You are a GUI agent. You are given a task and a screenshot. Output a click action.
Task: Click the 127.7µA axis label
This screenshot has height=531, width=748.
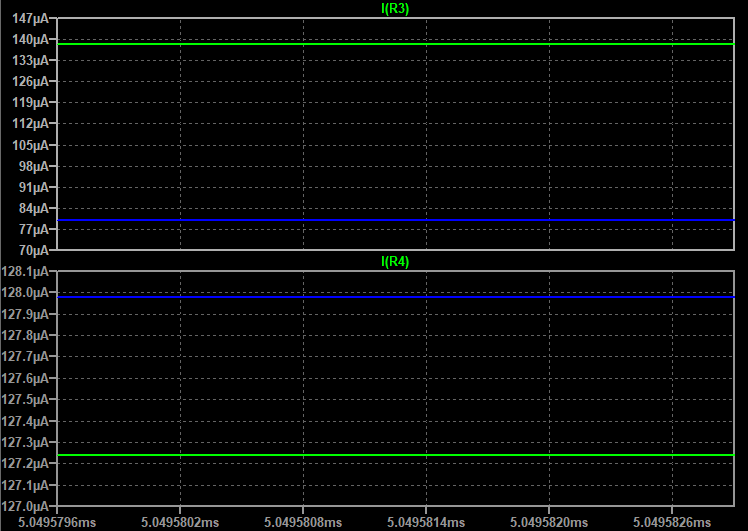(x=25, y=356)
